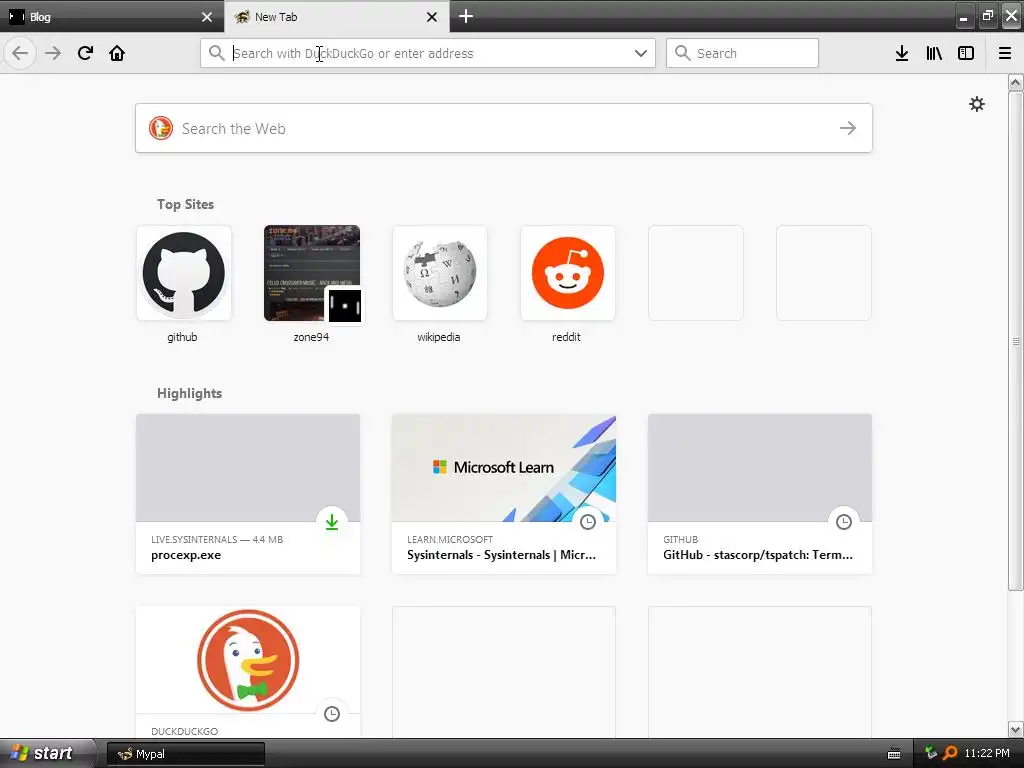Open GitHub stascorp/tspatch highlight card

760,494
